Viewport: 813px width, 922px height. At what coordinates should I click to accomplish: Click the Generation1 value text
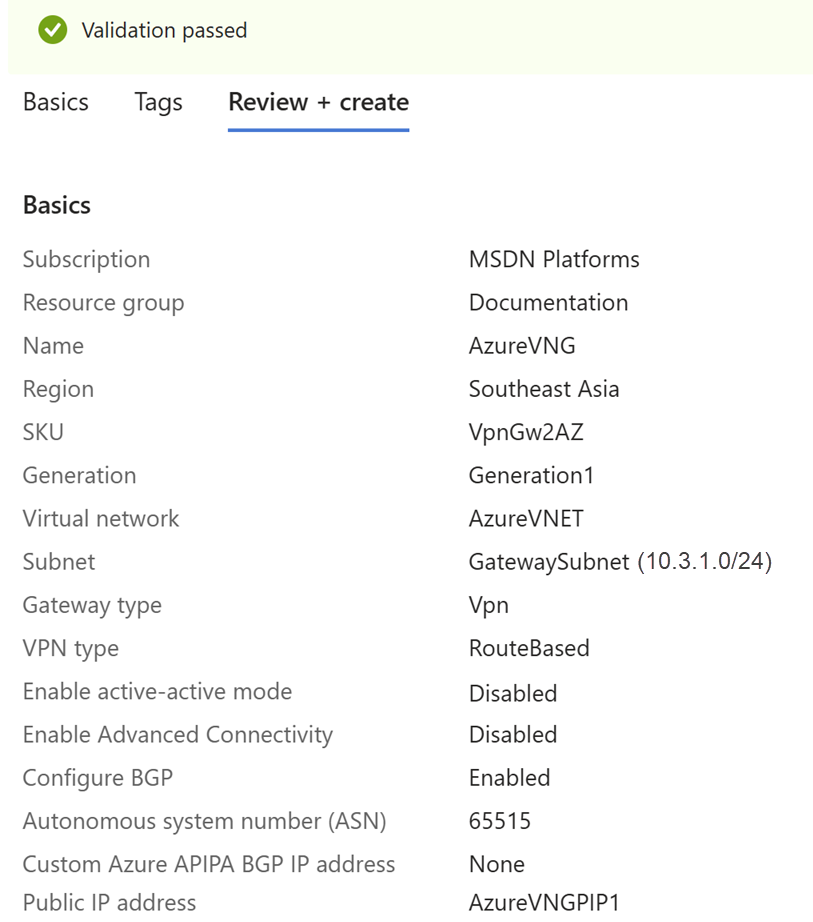tap(531, 475)
